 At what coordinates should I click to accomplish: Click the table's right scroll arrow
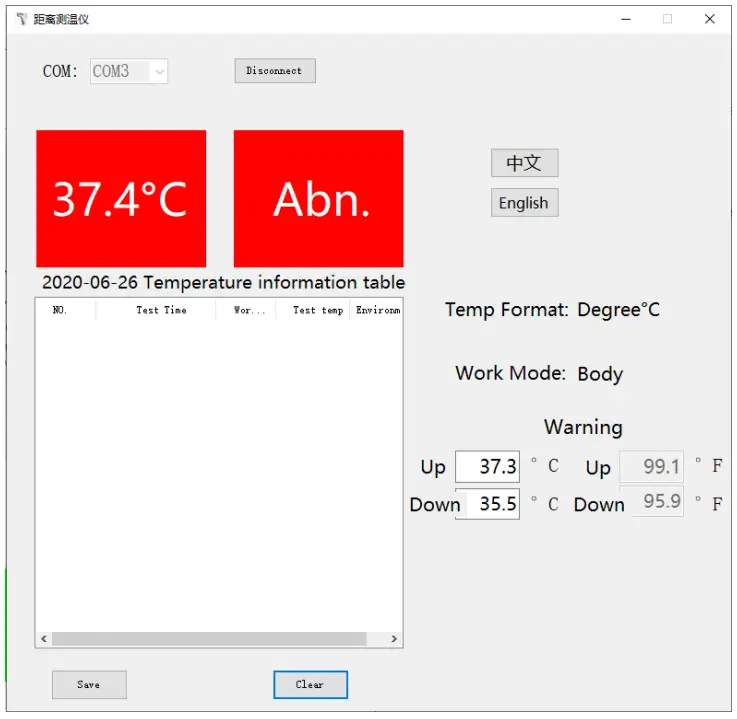[x=394, y=639]
